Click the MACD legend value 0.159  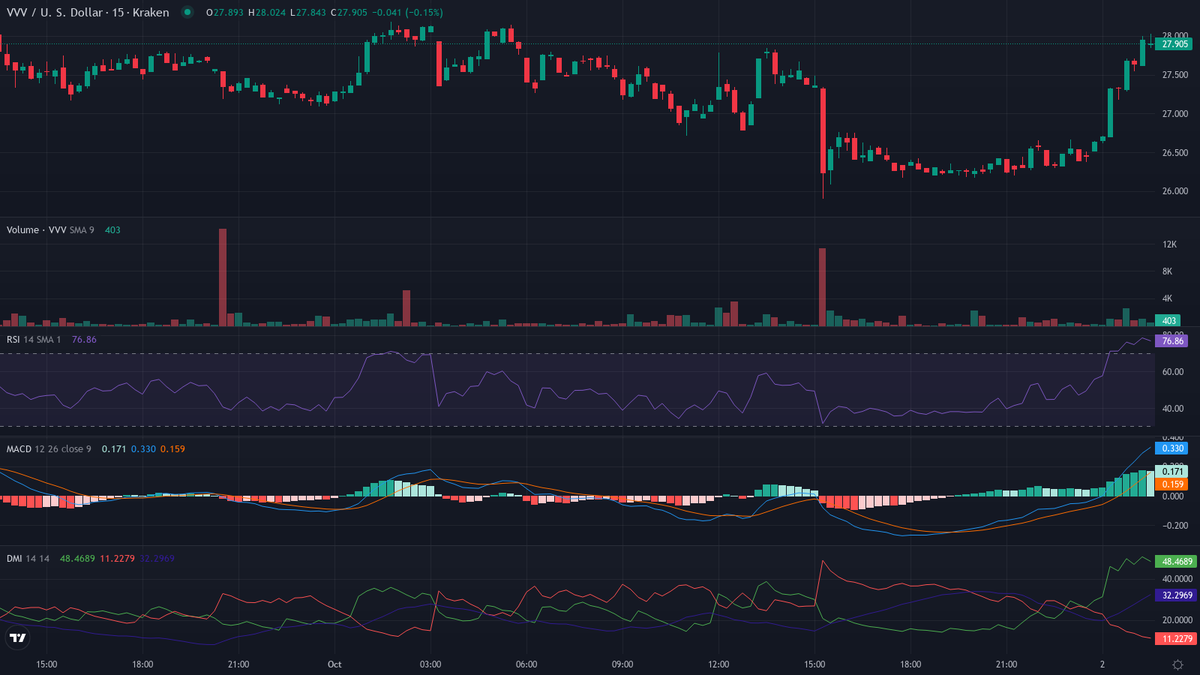pos(172,449)
